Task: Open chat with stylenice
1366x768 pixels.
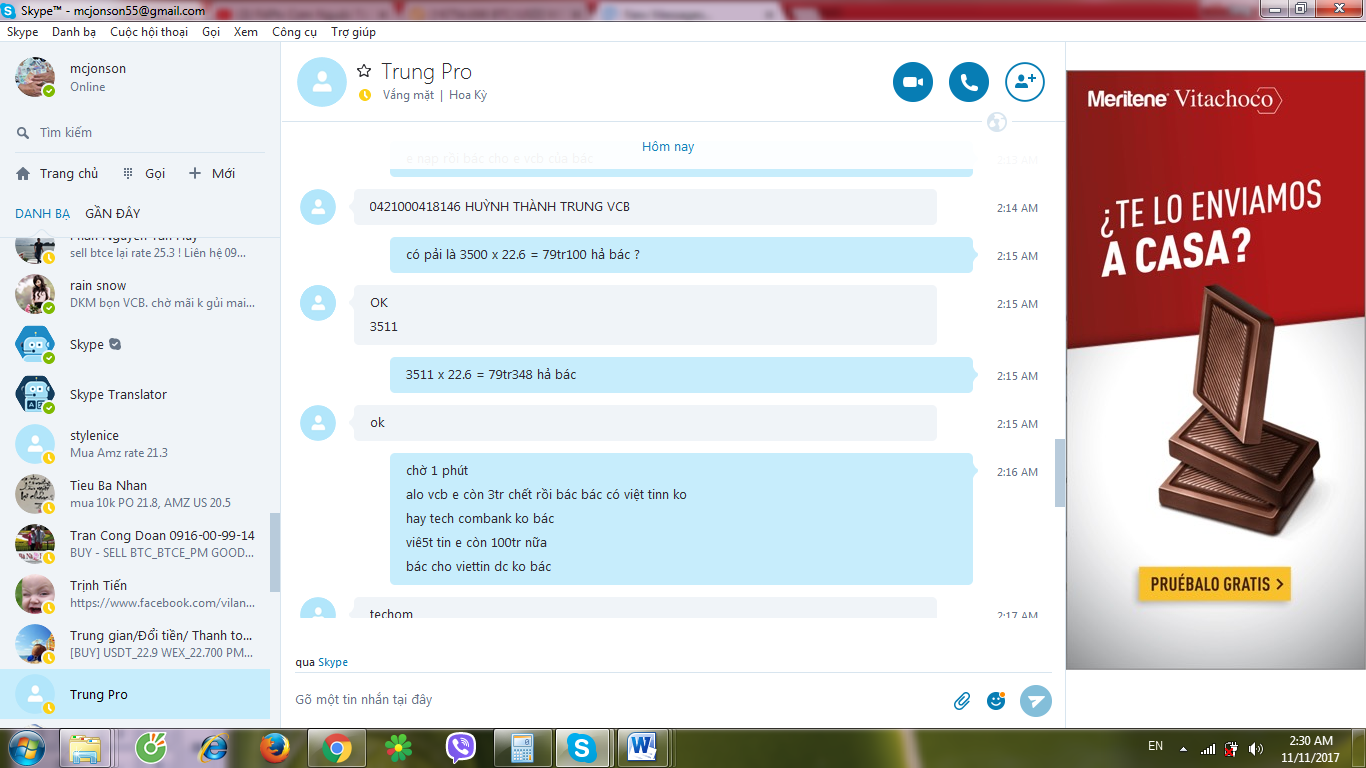Action: 135,444
